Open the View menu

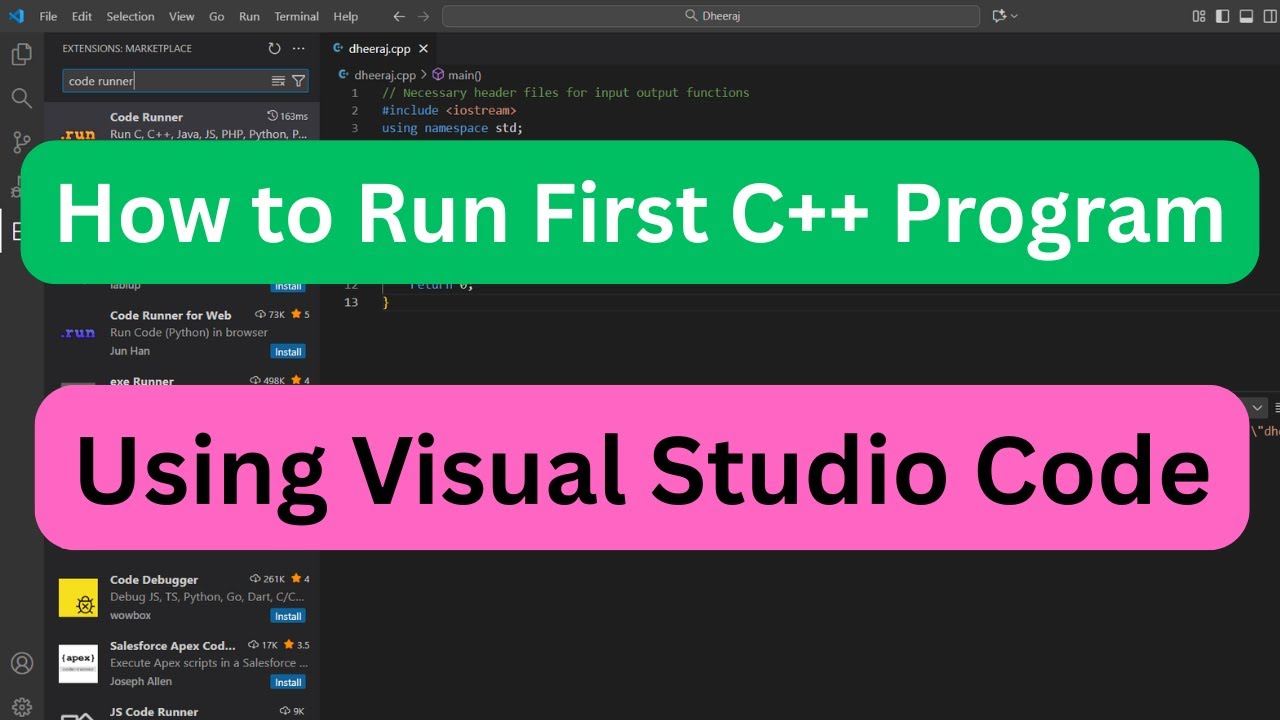(182, 16)
